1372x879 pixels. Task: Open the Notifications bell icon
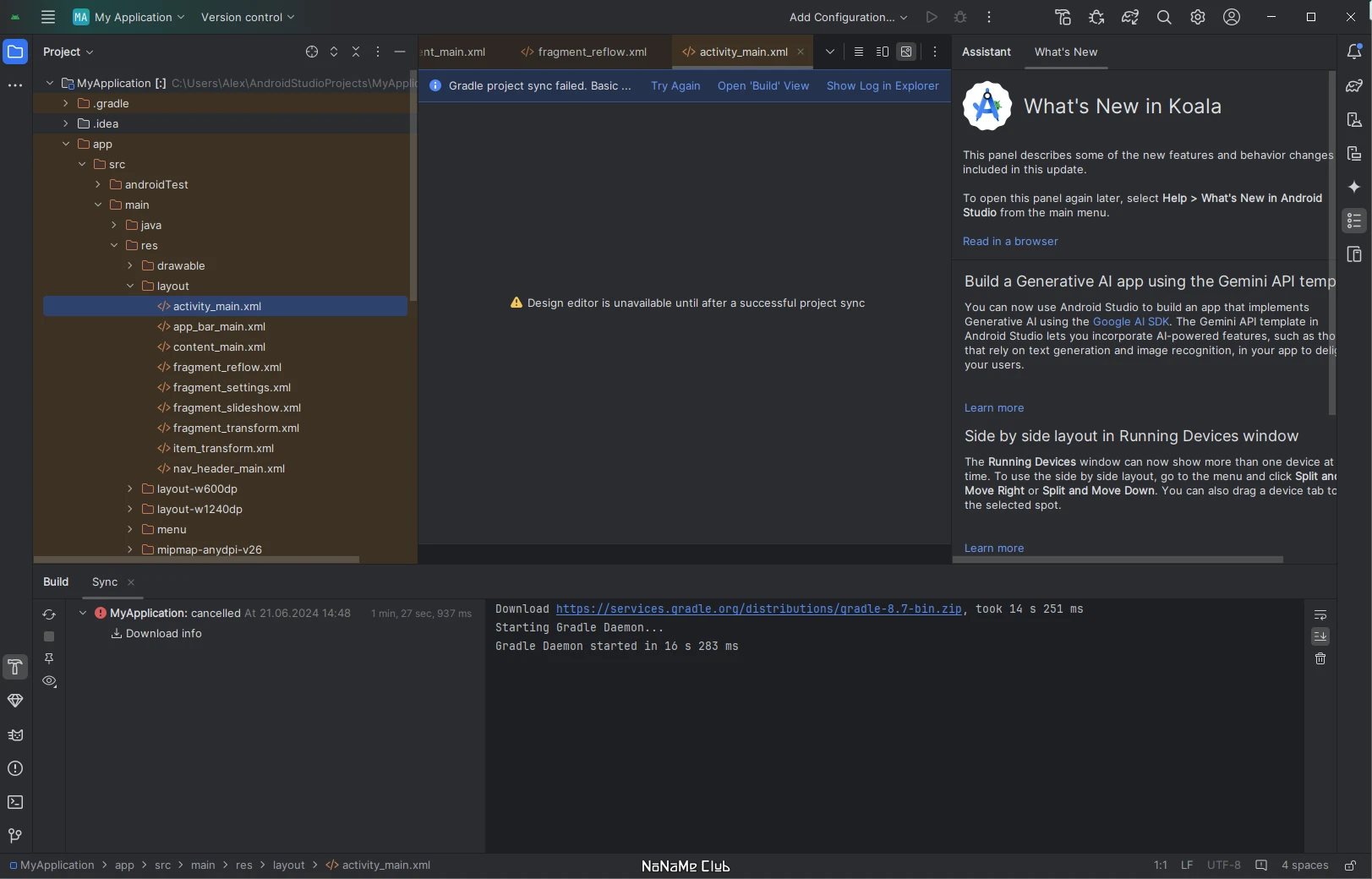(1354, 52)
